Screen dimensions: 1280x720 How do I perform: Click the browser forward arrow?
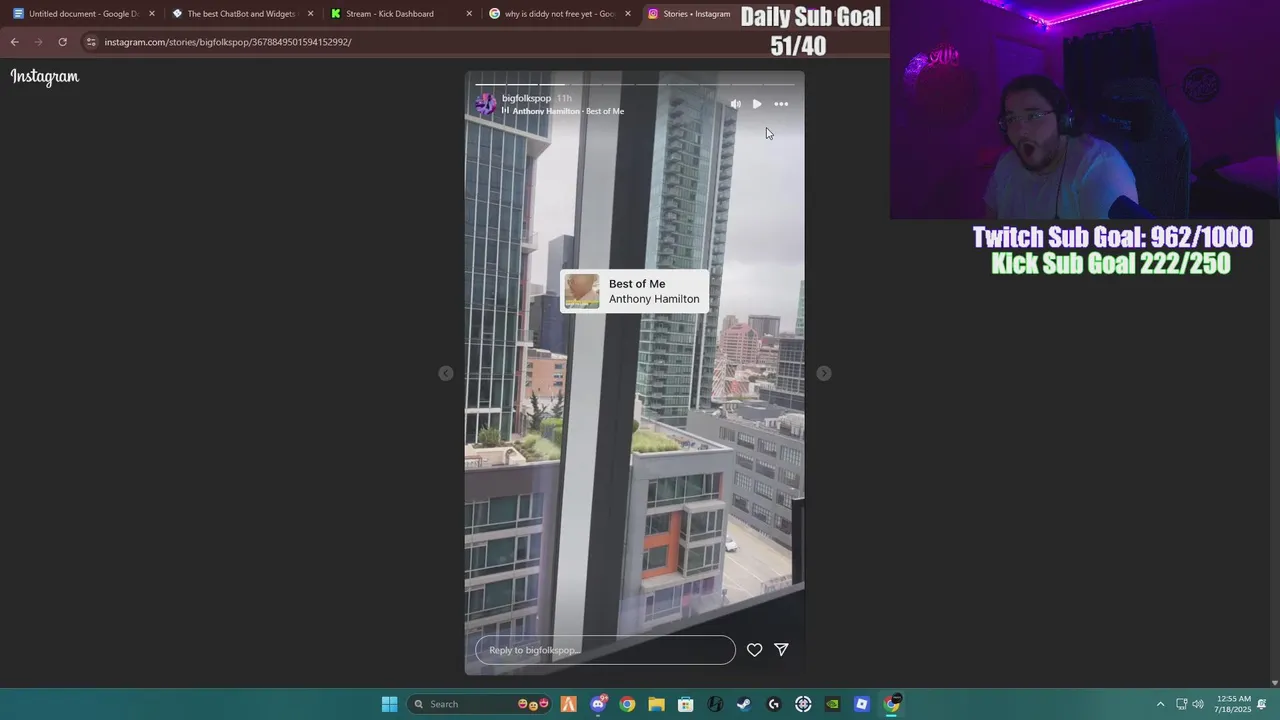tap(38, 42)
